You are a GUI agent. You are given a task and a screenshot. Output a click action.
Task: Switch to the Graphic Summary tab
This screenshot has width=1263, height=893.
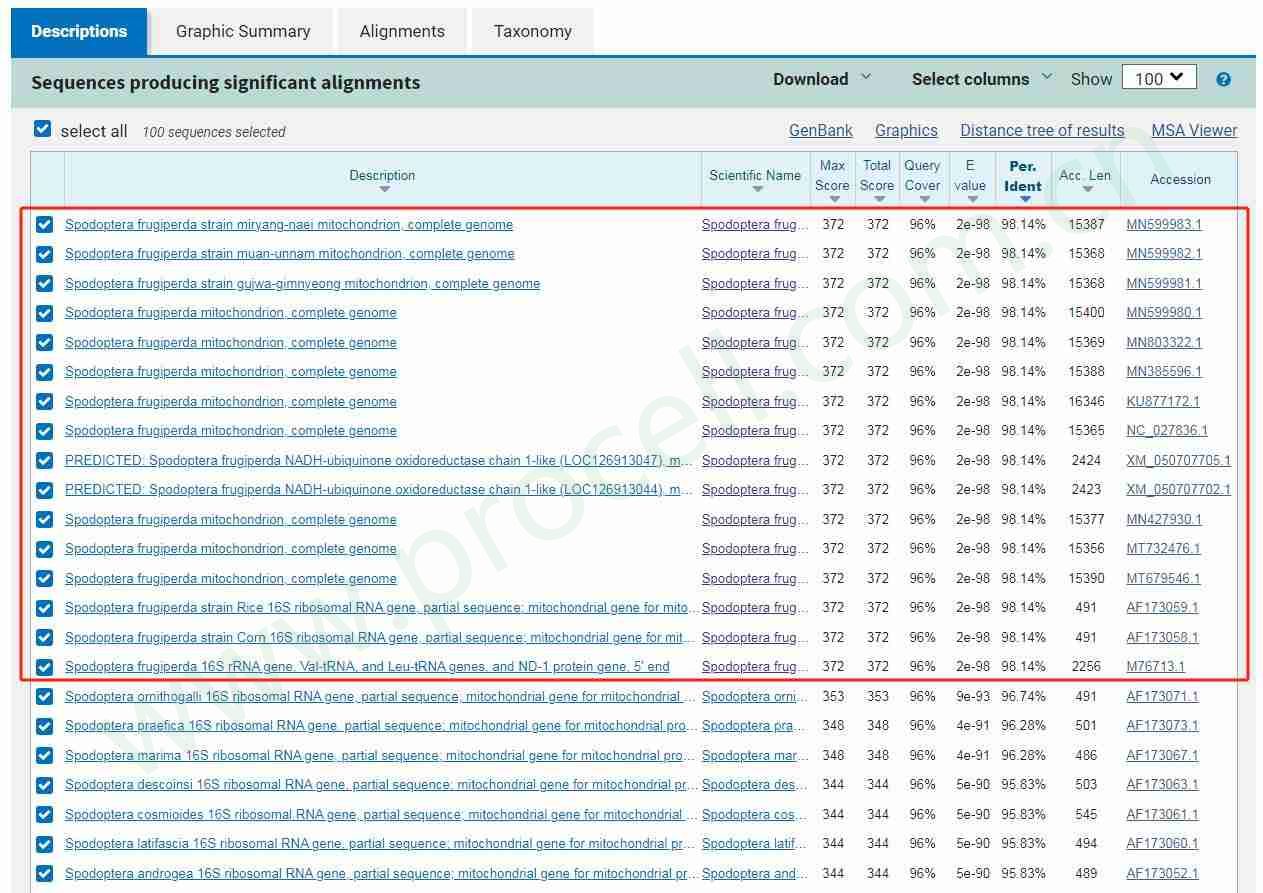(x=243, y=31)
